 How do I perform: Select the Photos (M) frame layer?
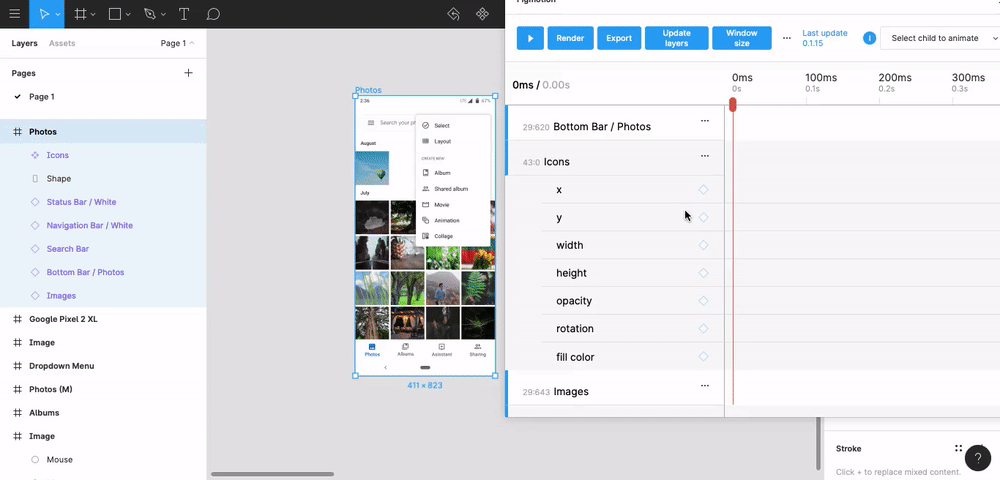(x=103, y=389)
